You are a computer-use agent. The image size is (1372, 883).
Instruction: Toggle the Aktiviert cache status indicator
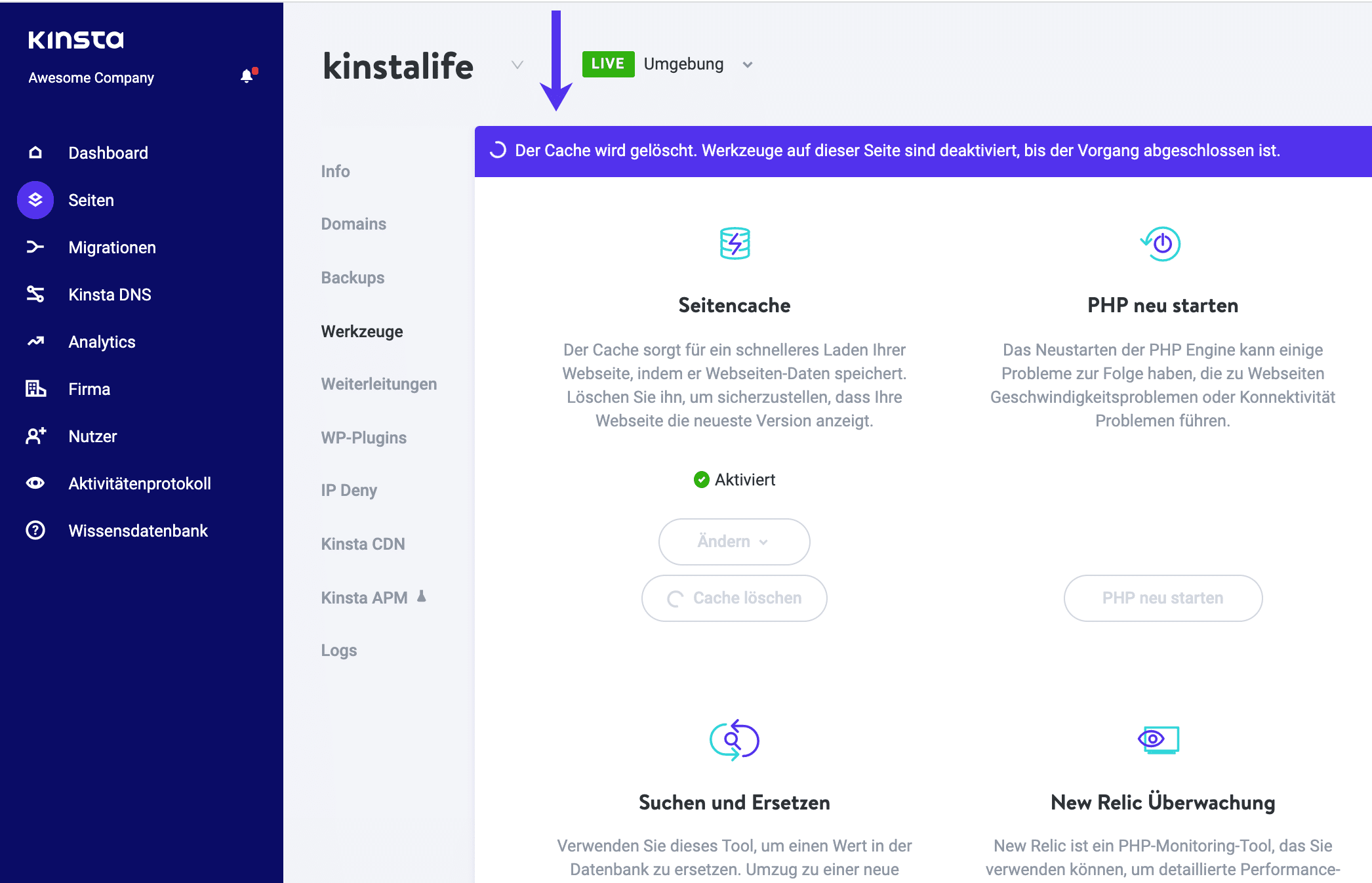click(734, 479)
